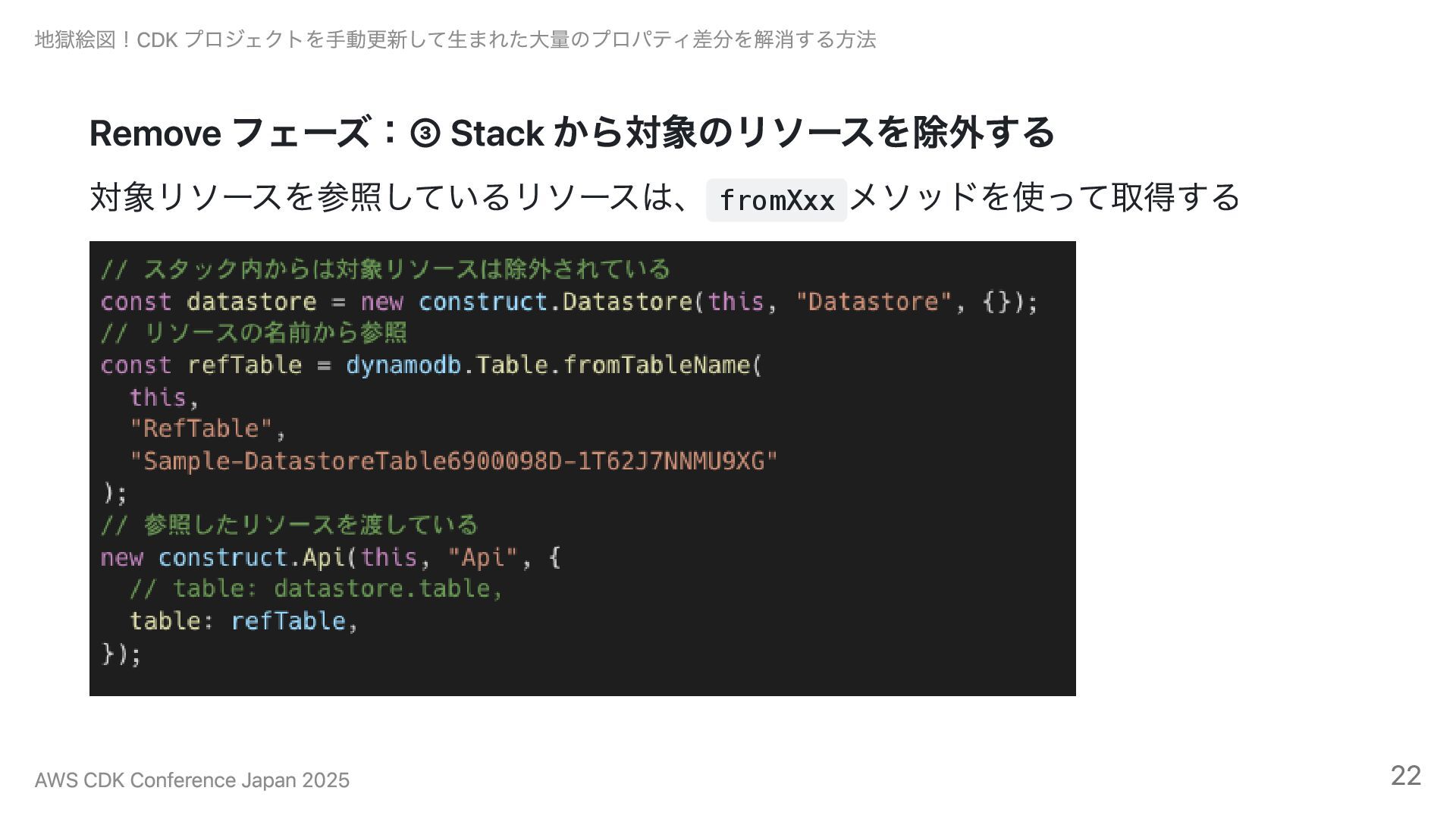This screenshot has width=1456, height=819.
Task: Click the construct.Api constructor call
Action: click(252, 557)
